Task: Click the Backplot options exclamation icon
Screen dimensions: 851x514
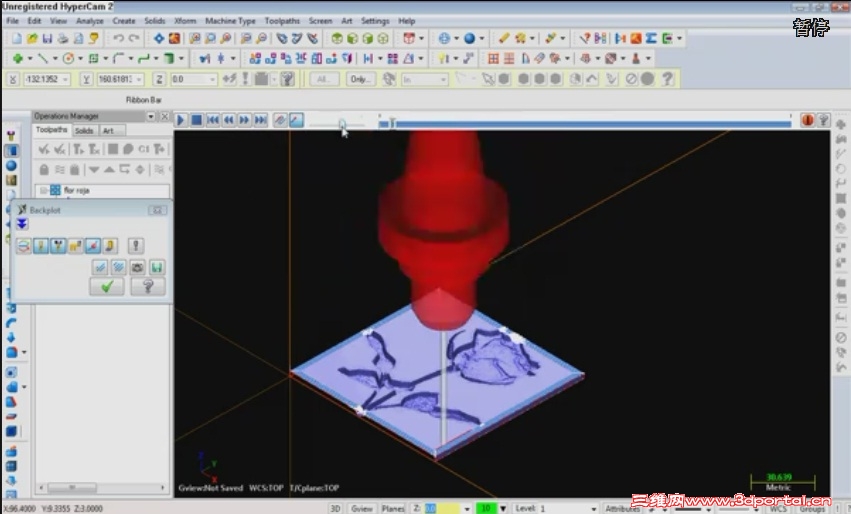Action: (136, 246)
